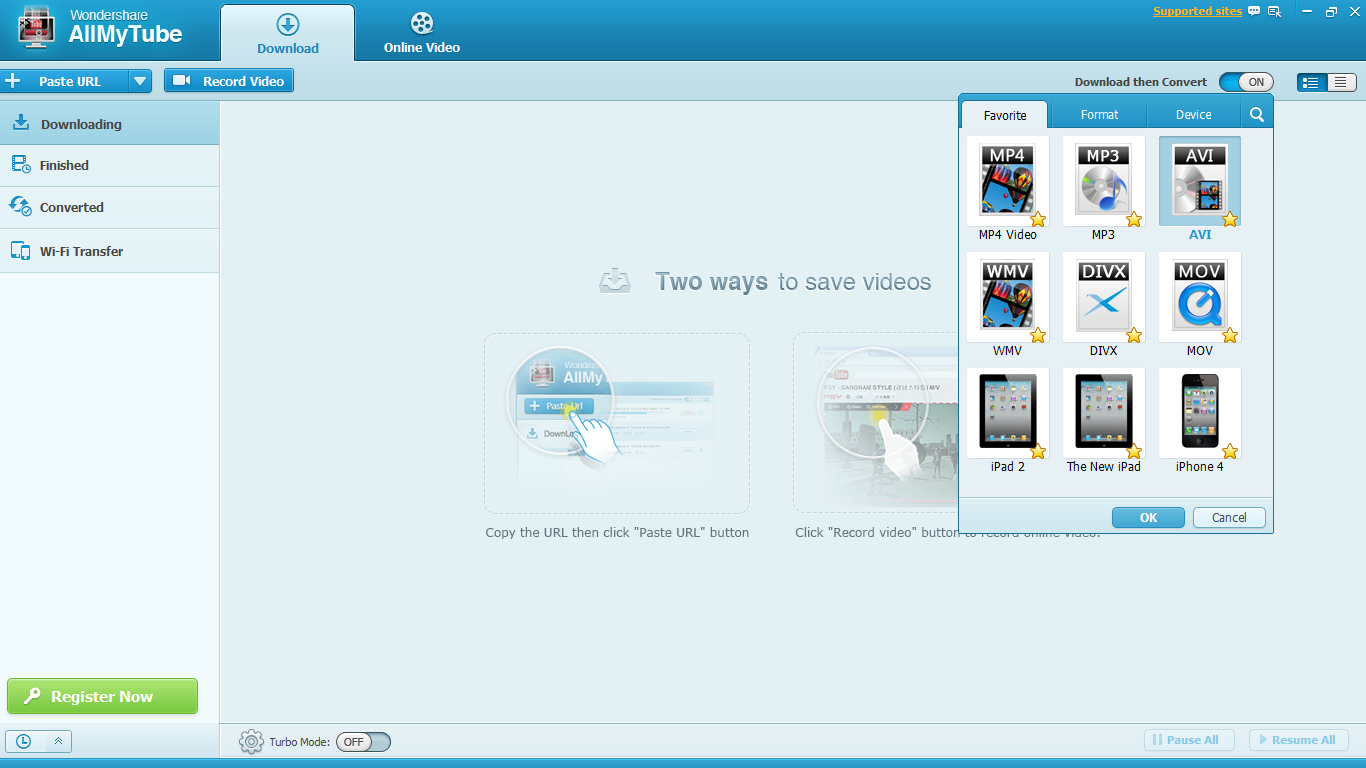
Task: Open the Paste URL dropdown arrow
Action: 140,81
